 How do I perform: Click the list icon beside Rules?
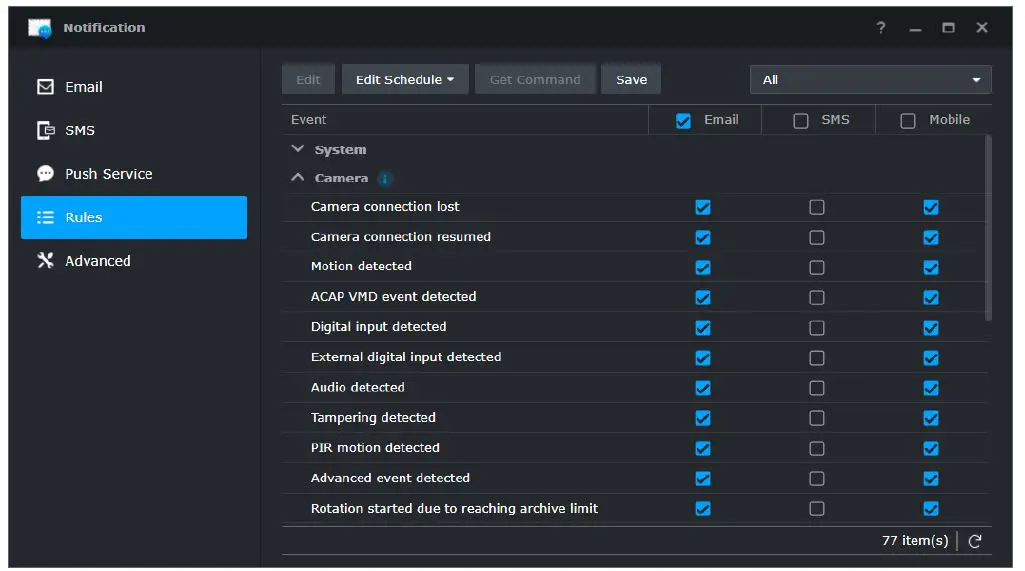pos(45,217)
